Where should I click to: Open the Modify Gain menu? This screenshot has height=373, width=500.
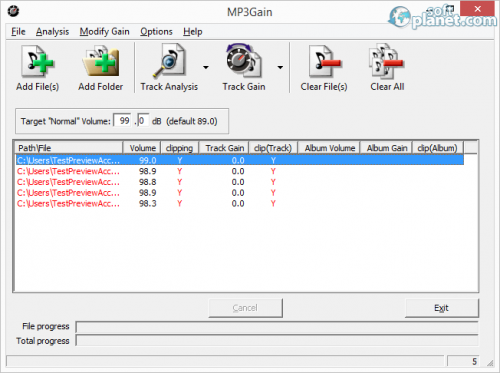click(x=104, y=32)
